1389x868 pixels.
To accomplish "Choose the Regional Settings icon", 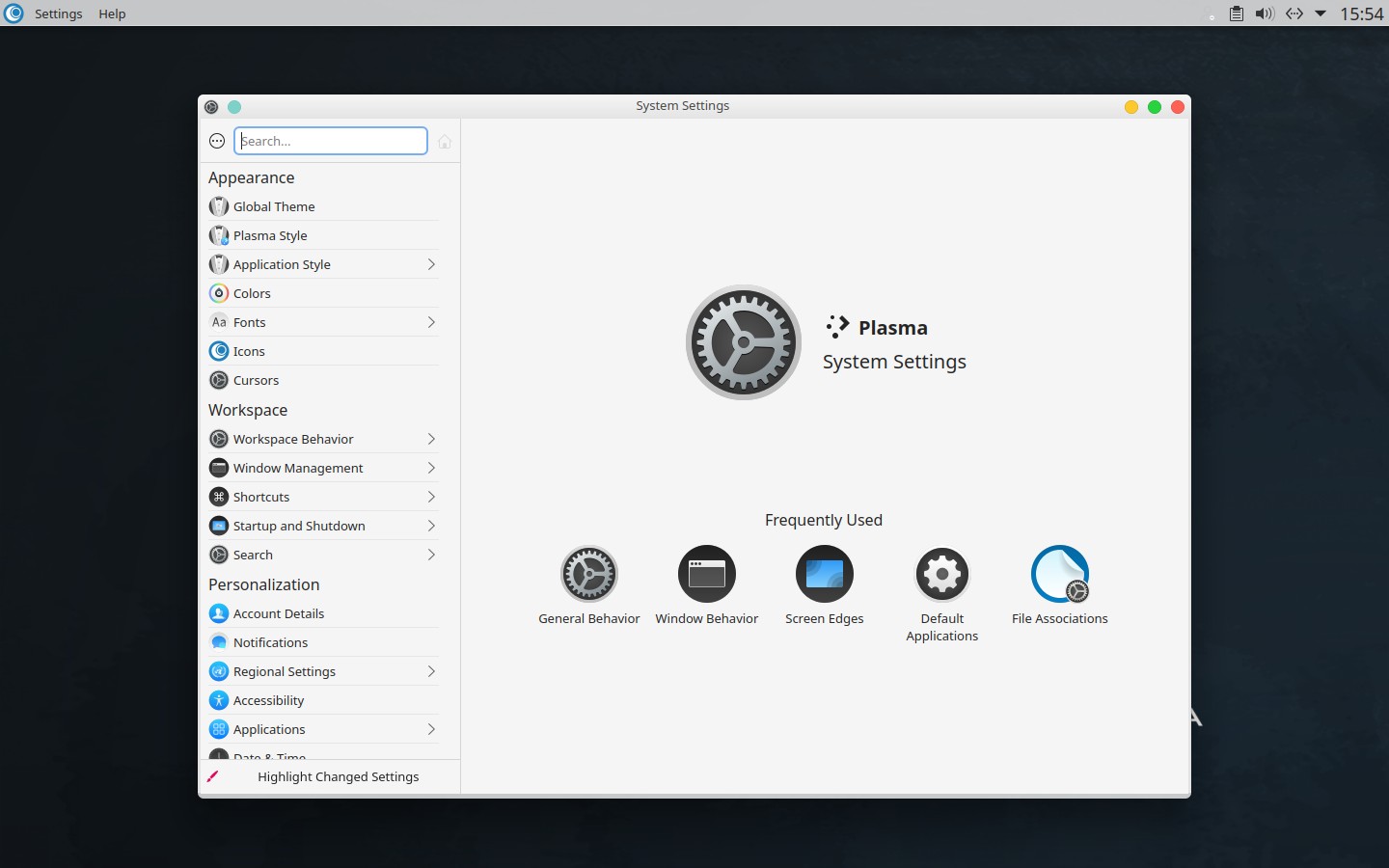I will coord(219,671).
